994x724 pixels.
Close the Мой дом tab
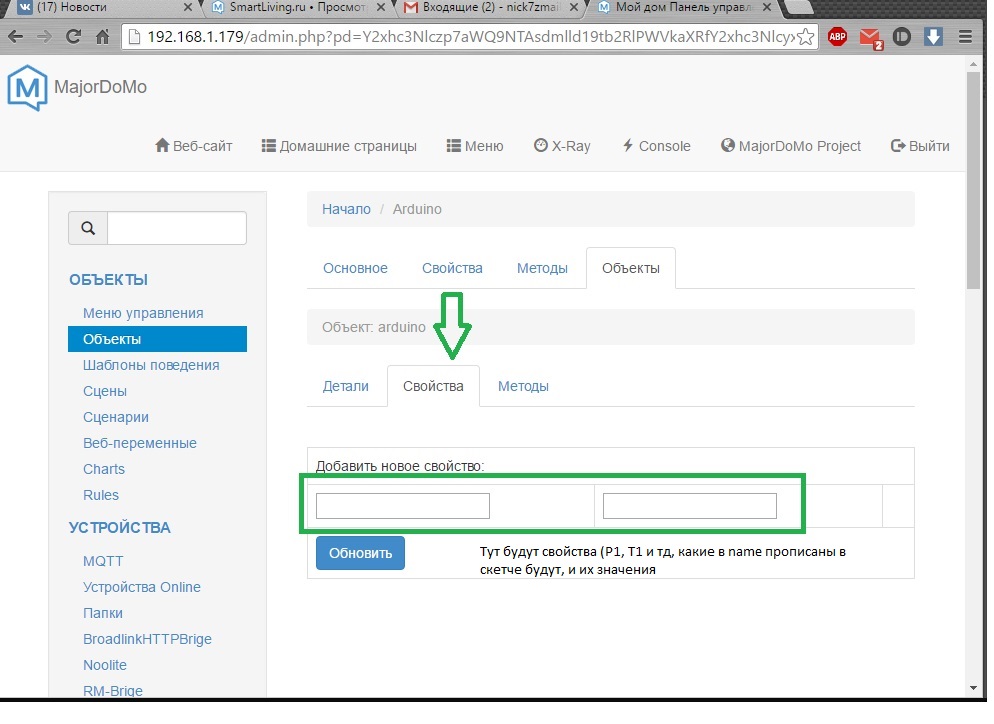766,7
